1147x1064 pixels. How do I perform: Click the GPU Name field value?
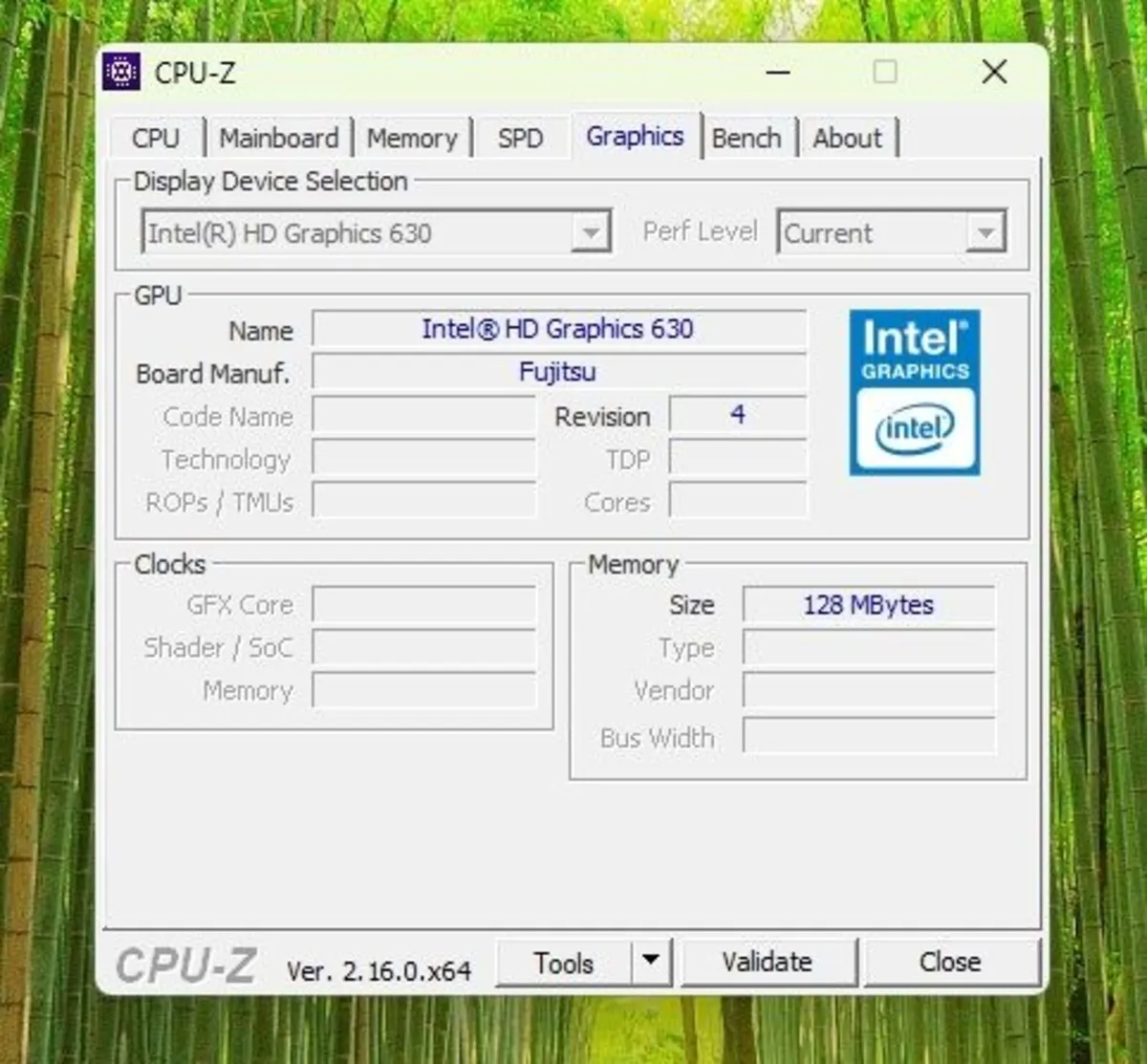[559, 329]
